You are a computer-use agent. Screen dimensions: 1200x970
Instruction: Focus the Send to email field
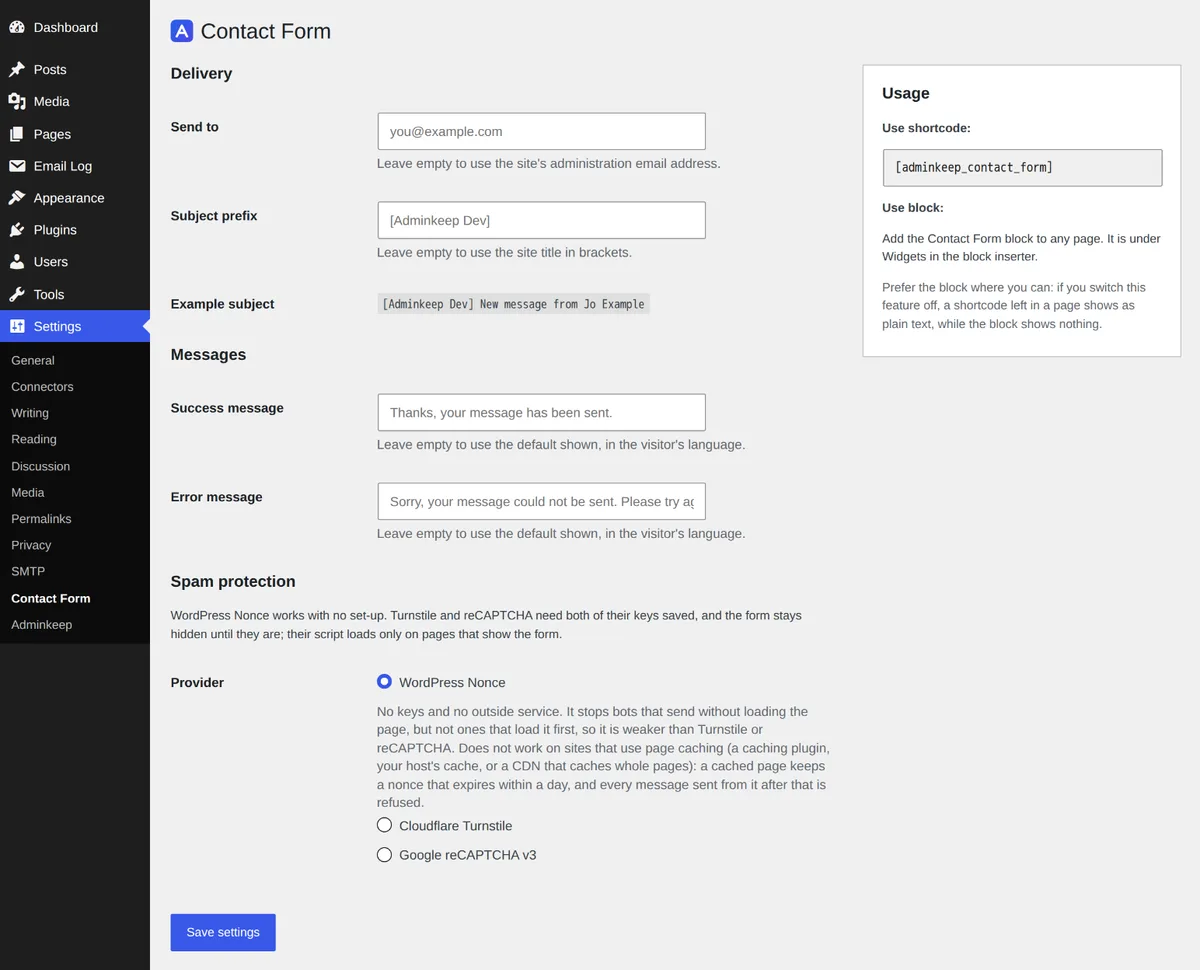pos(541,131)
